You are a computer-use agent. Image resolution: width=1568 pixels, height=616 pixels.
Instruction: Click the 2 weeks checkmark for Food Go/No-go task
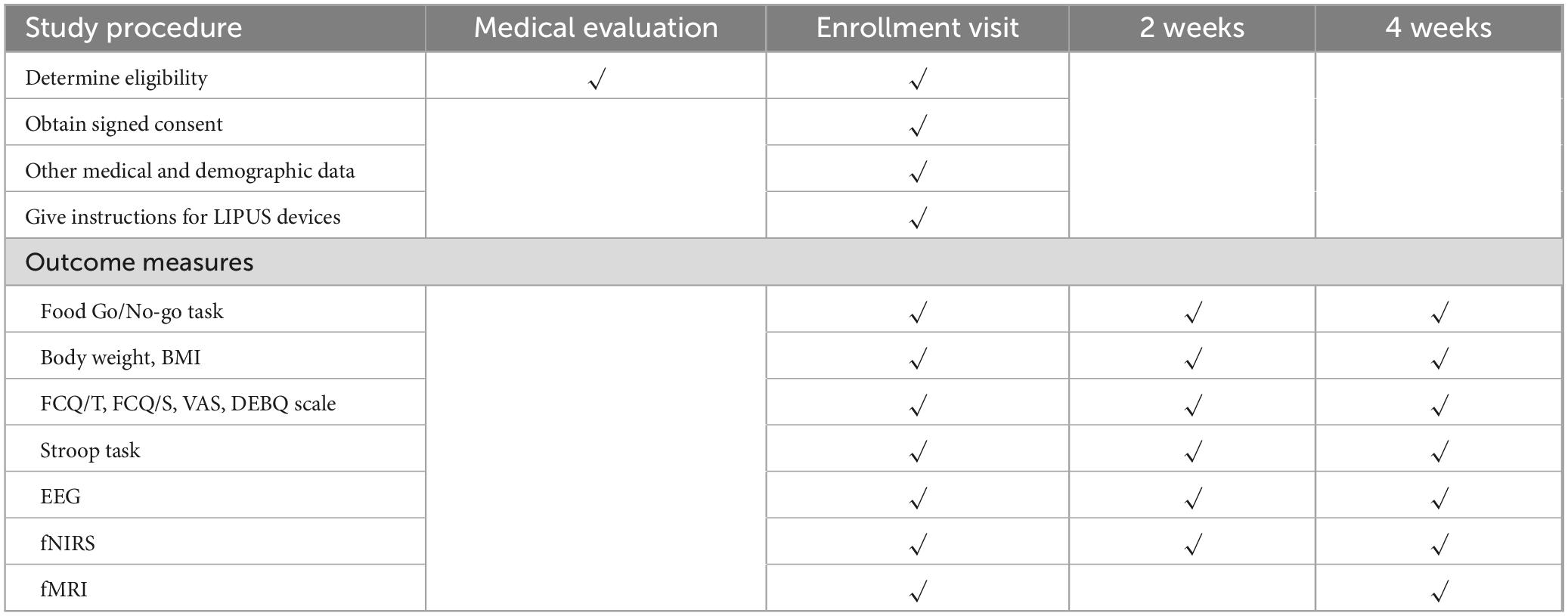tap(1192, 312)
